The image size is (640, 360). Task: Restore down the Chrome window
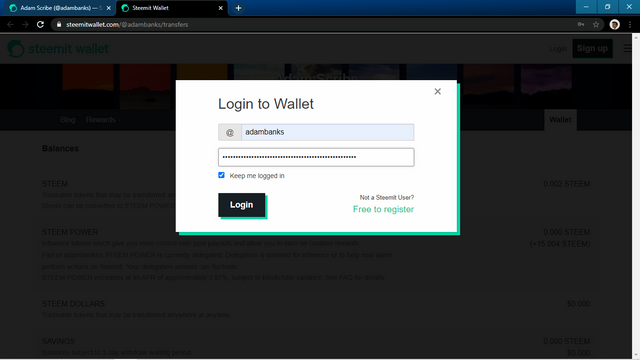pyautogui.click(x=607, y=7)
